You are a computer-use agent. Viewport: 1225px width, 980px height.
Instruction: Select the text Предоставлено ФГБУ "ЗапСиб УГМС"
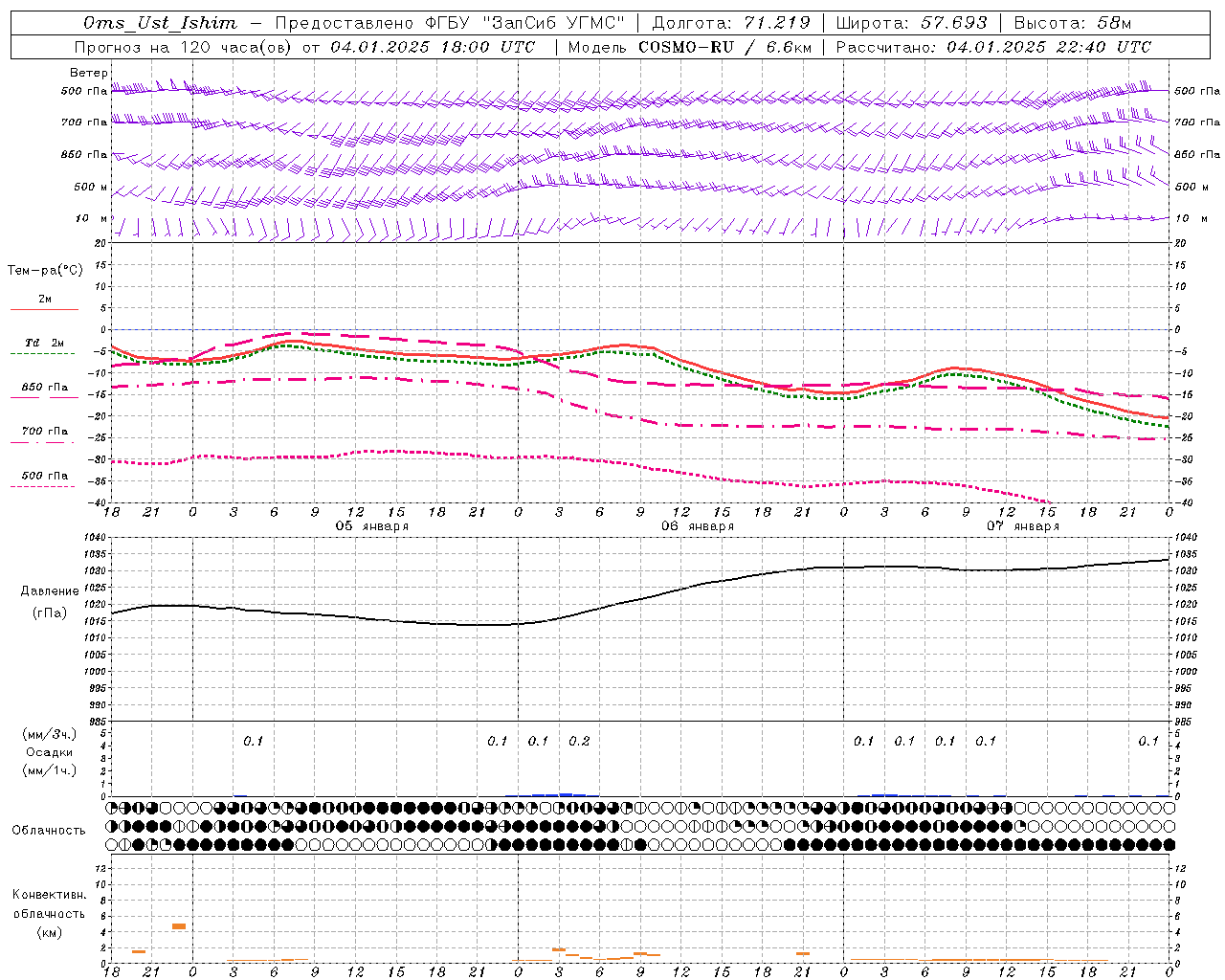tap(450, 23)
